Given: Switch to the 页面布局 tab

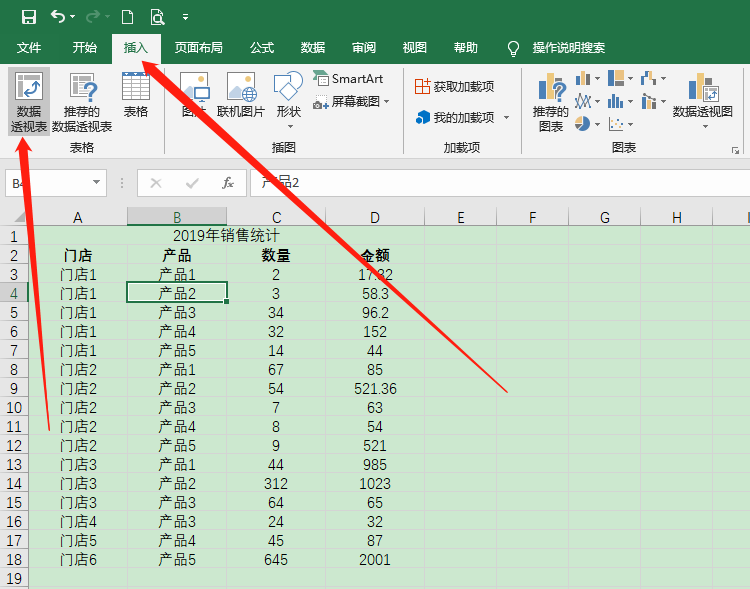Looking at the screenshot, I should click(198, 47).
